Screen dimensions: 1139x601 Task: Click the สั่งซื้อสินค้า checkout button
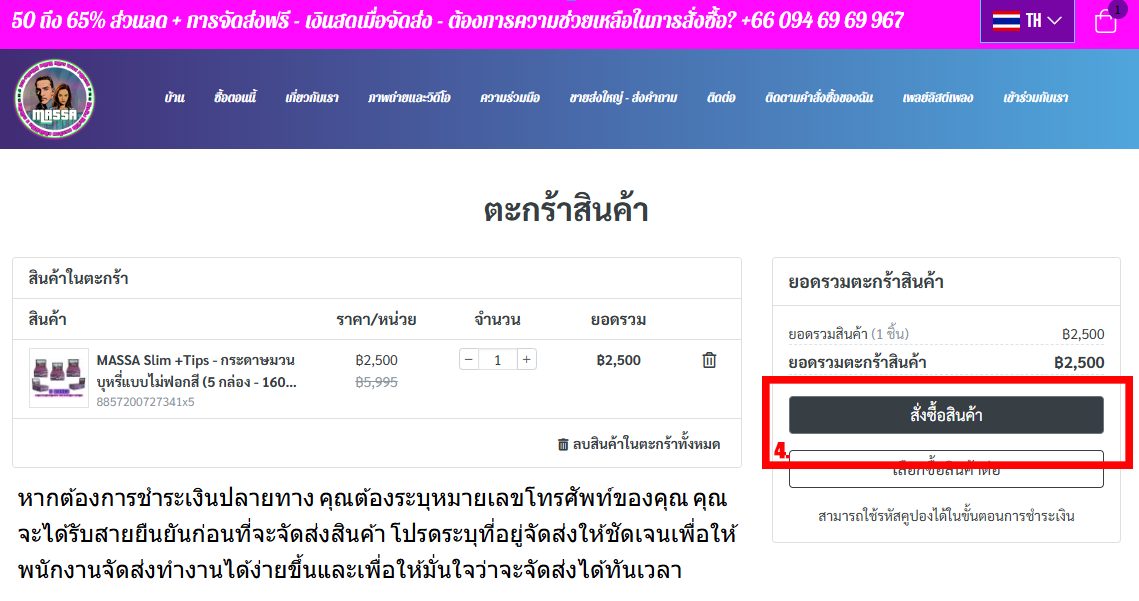click(x=946, y=415)
